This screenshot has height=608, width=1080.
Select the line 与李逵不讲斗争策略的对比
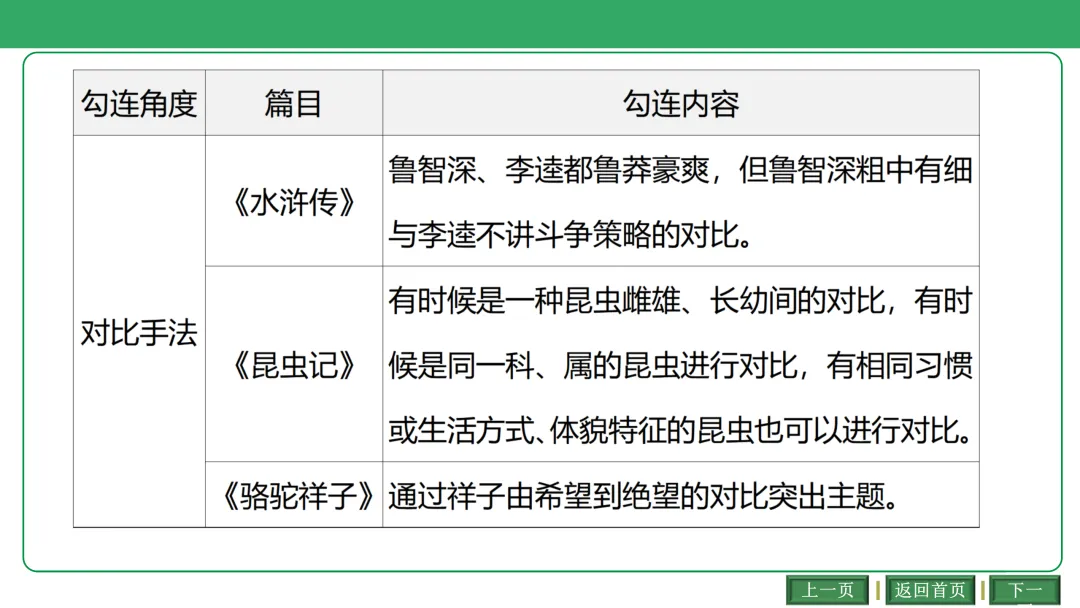(x=570, y=235)
